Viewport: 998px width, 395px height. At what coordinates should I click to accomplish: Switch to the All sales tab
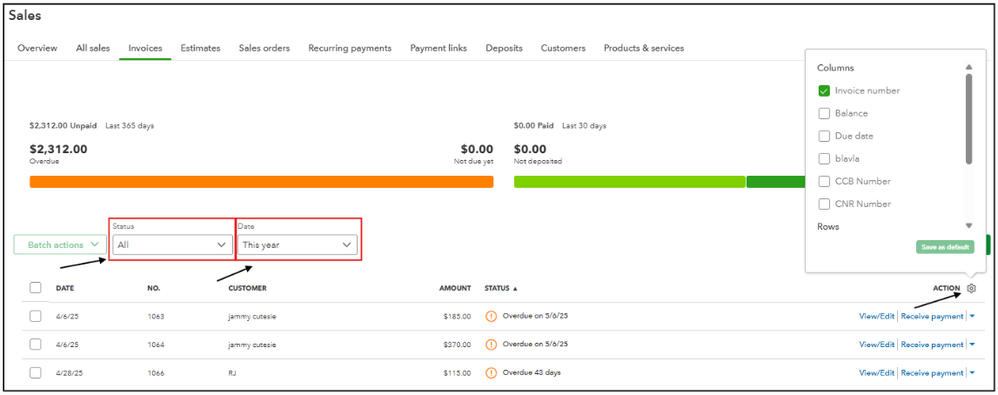click(93, 48)
